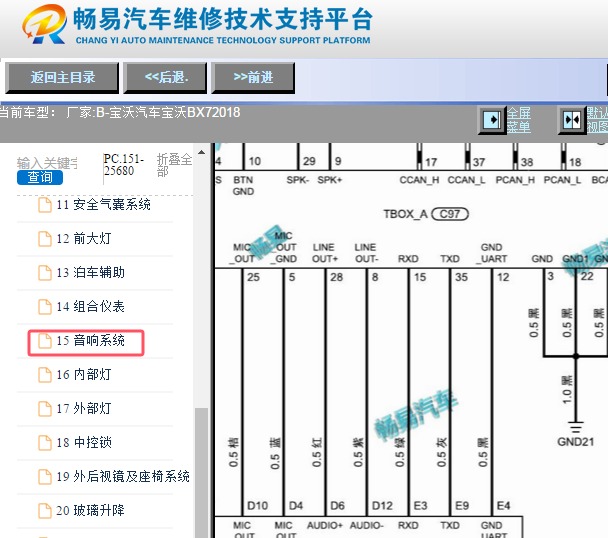
Task: Open 13 泊车辅助 entry
Action: pyautogui.click(x=90, y=273)
